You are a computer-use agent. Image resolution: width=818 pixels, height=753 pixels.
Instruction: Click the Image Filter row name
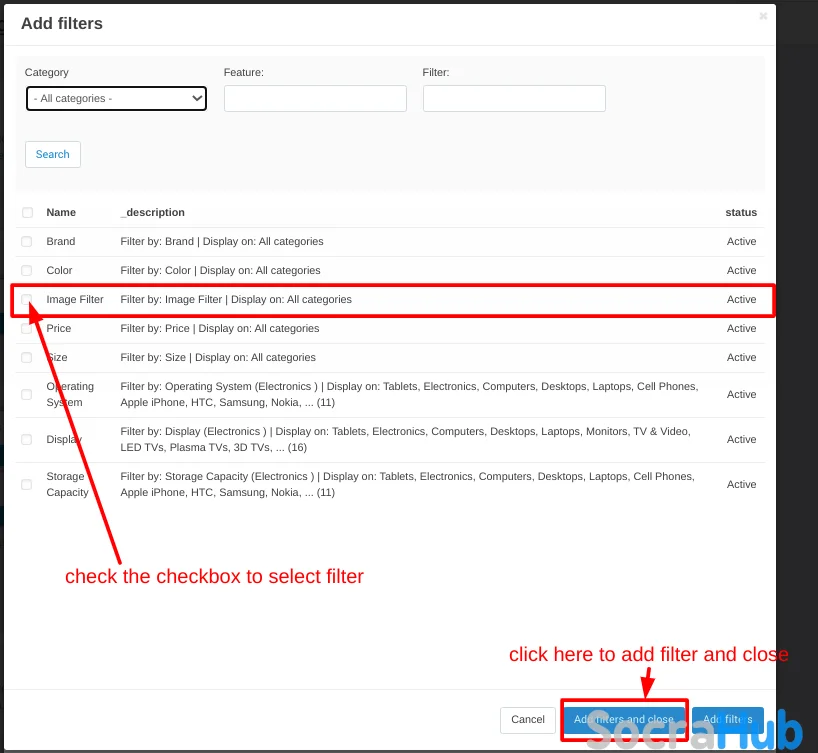point(75,300)
